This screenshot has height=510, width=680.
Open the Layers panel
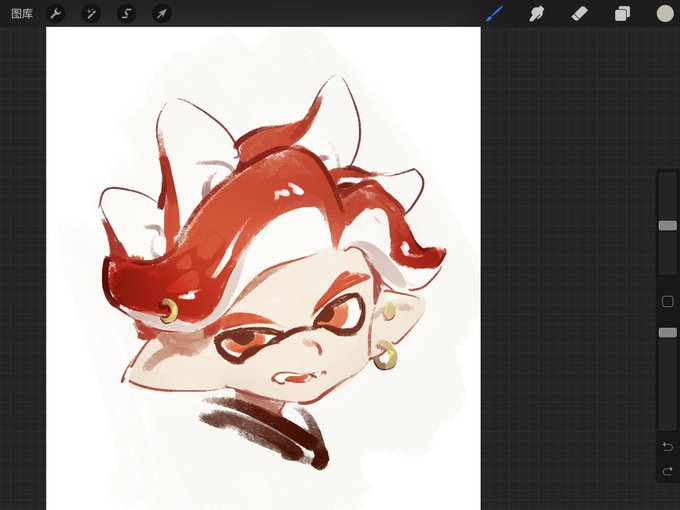click(x=622, y=13)
